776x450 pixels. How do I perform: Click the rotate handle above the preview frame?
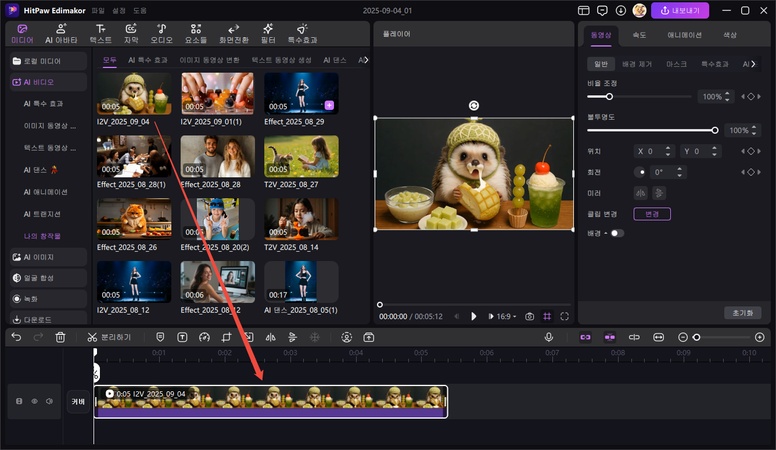[x=474, y=105]
